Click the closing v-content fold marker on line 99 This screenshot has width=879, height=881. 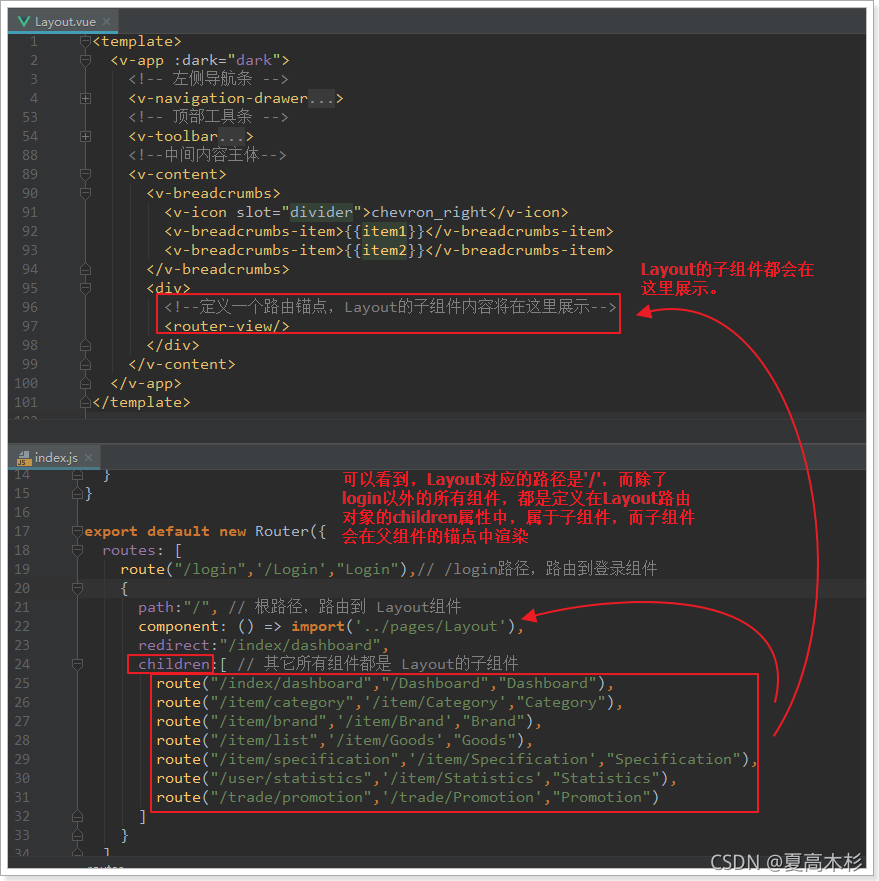click(x=85, y=364)
